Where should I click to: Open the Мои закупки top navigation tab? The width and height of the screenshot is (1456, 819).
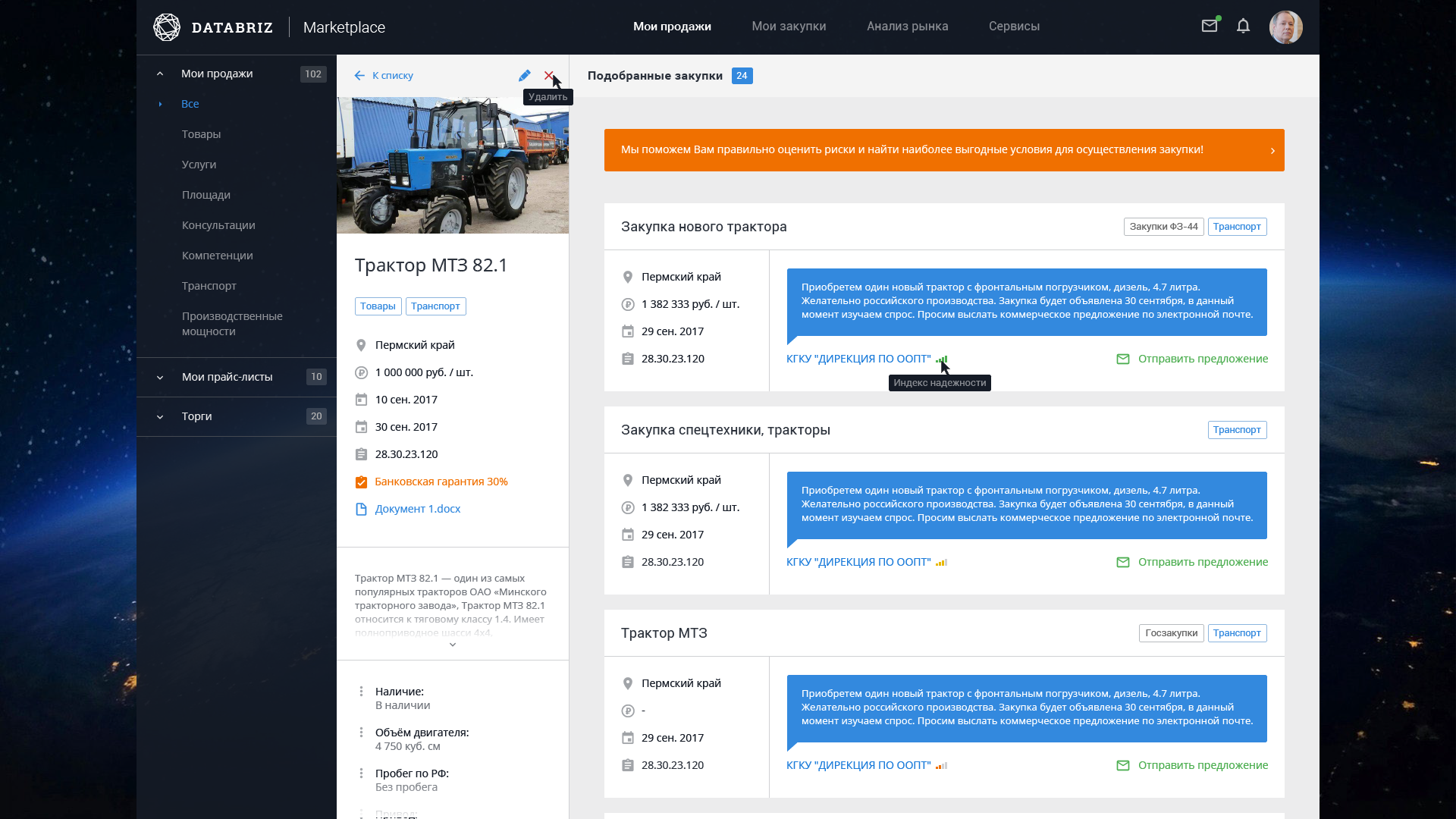(789, 27)
